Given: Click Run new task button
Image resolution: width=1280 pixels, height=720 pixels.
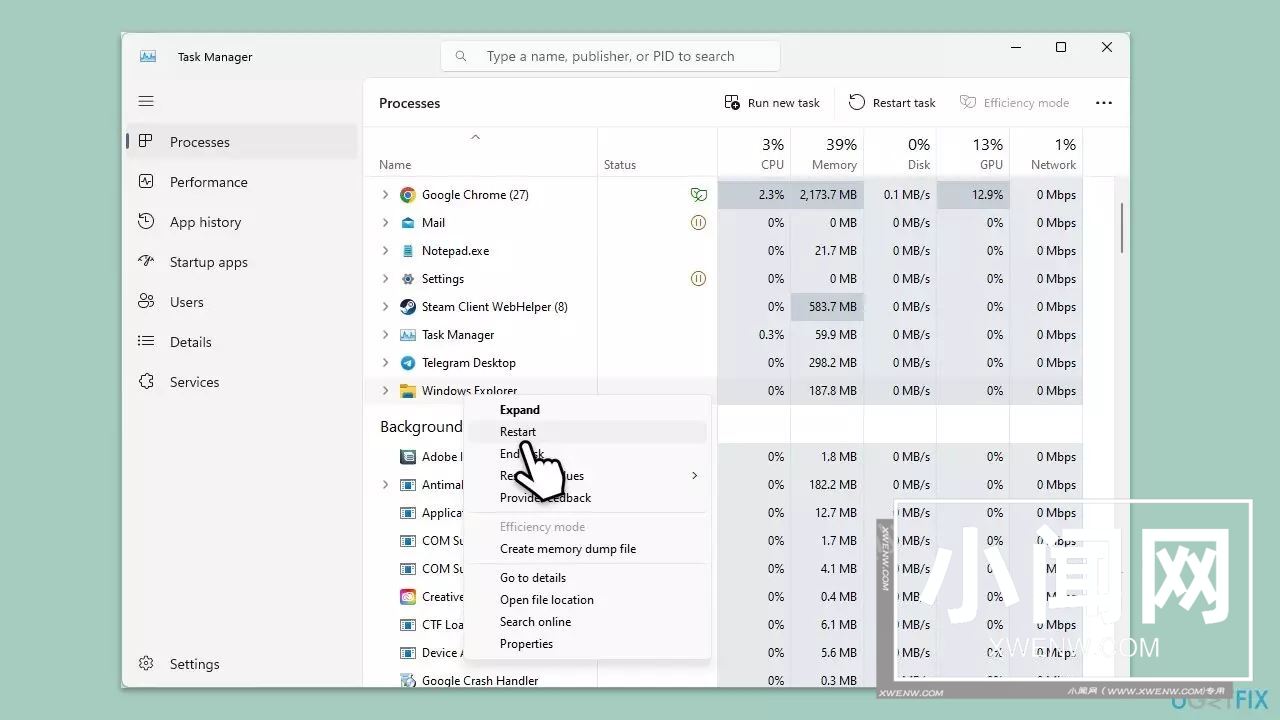Looking at the screenshot, I should point(772,103).
